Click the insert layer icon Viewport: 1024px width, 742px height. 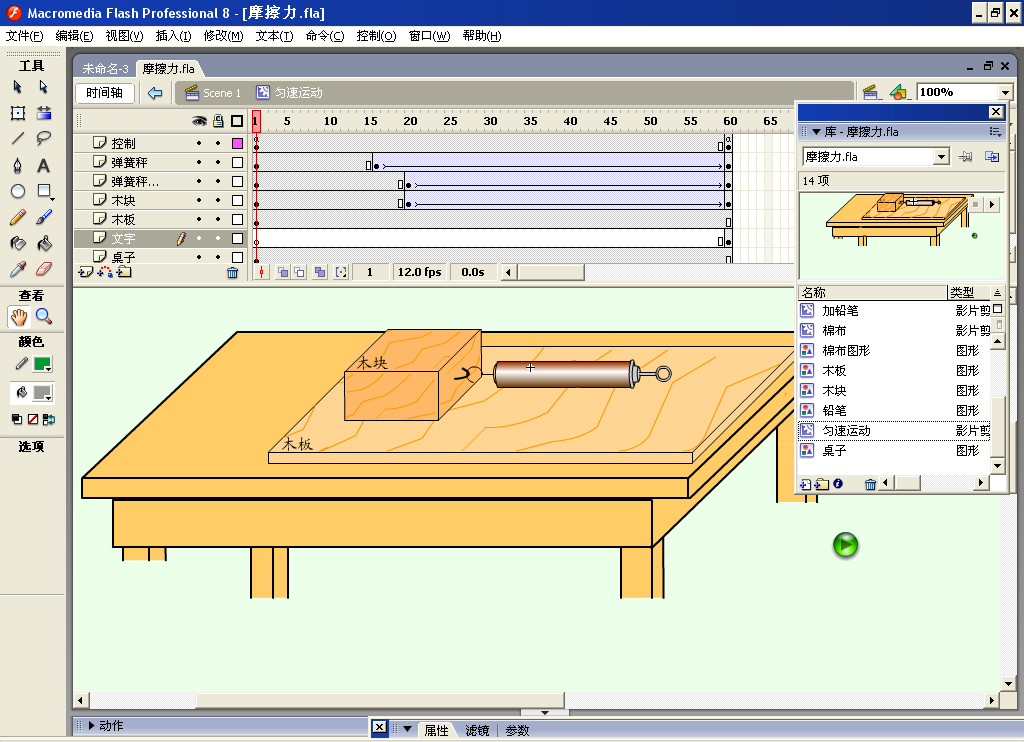point(85,272)
